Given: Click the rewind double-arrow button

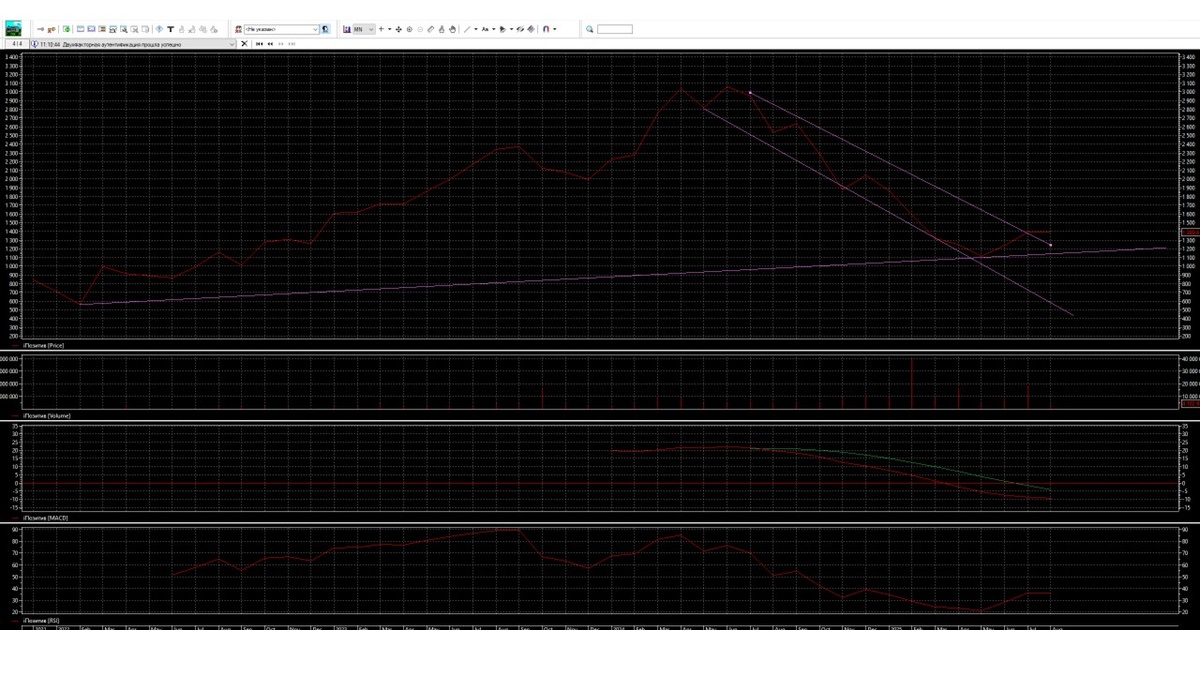Looking at the screenshot, I should pyautogui.click(x=270, y=44).
